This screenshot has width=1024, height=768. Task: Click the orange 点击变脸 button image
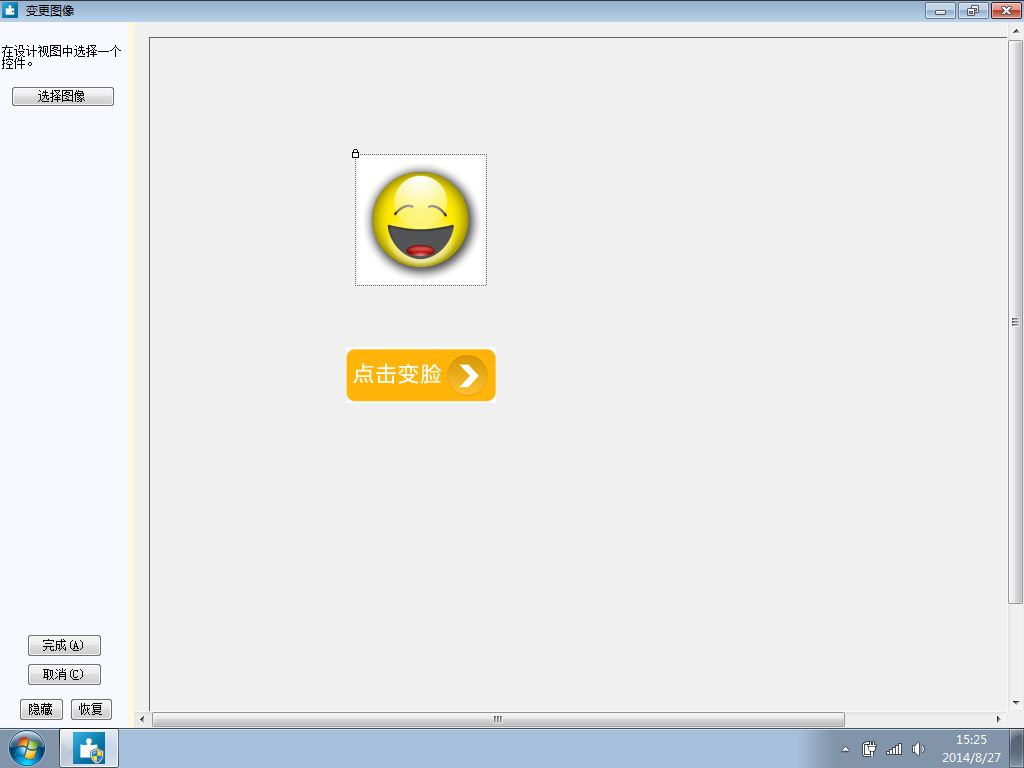[421, 375]
